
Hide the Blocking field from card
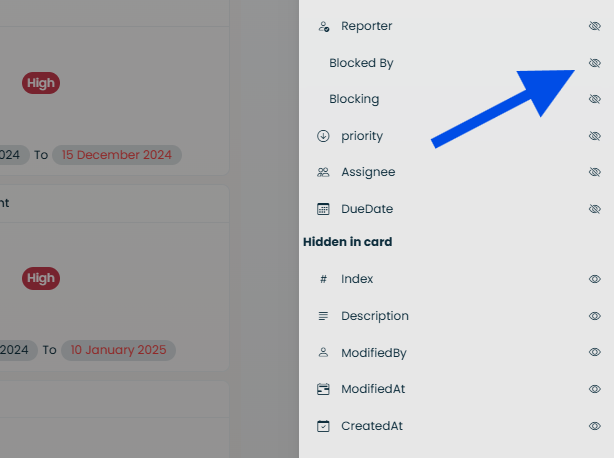[594, 99]
